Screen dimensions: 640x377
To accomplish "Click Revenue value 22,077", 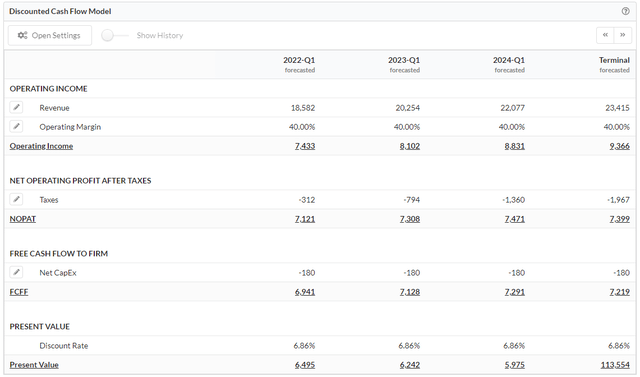I will pyautogui.click(x=513, y=108).
